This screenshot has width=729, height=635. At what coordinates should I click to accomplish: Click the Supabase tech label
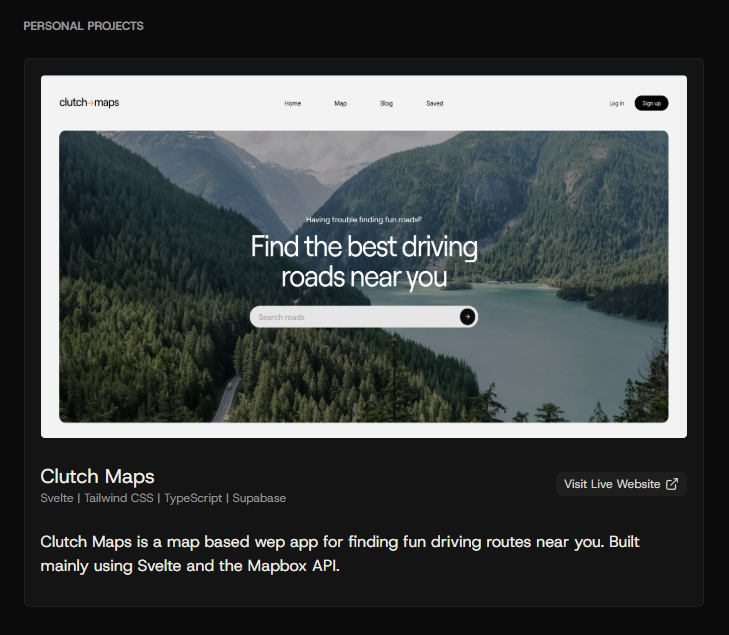(x=259, y=498)
